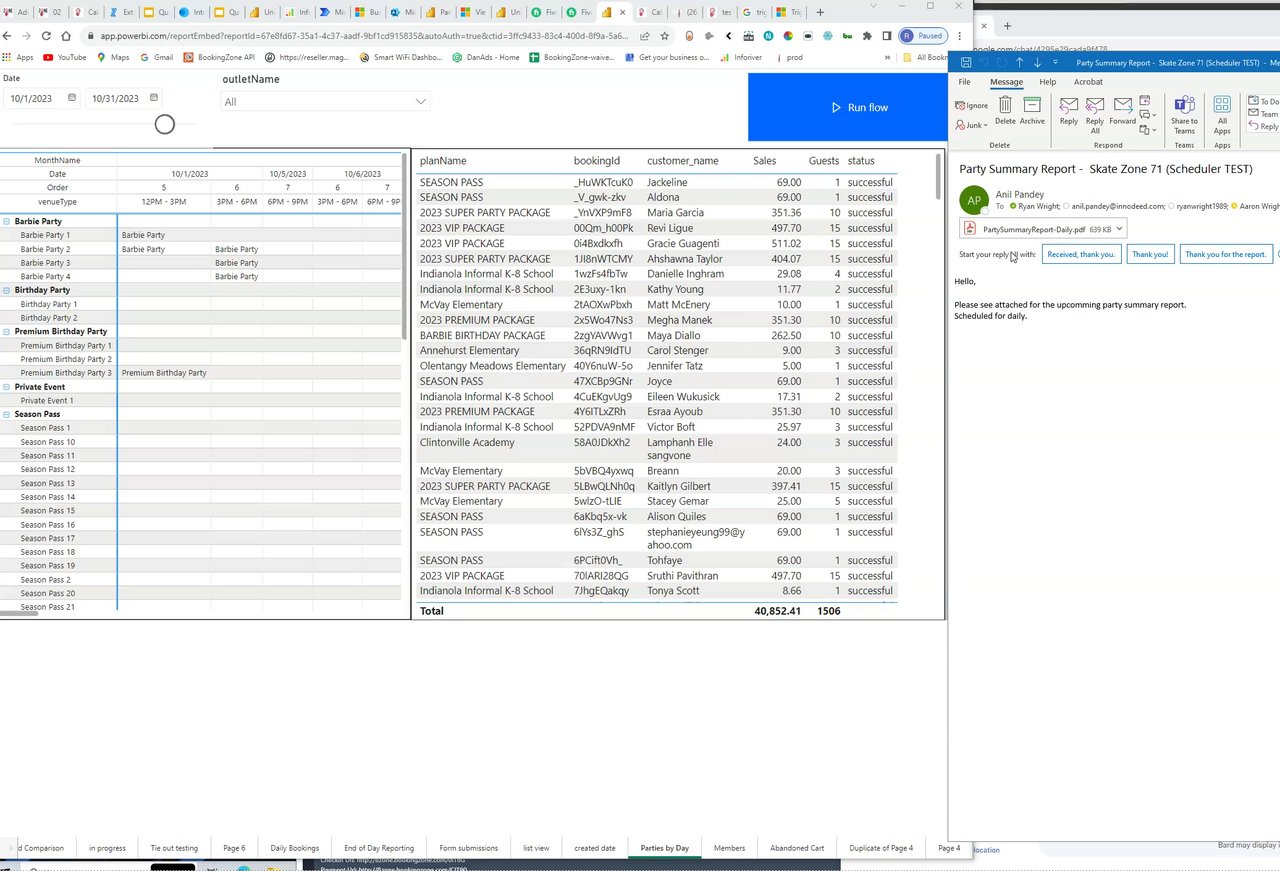1280x871 pixels.
Task: Click the Reply All envelope icon
Action: [x=1095, y=106]
